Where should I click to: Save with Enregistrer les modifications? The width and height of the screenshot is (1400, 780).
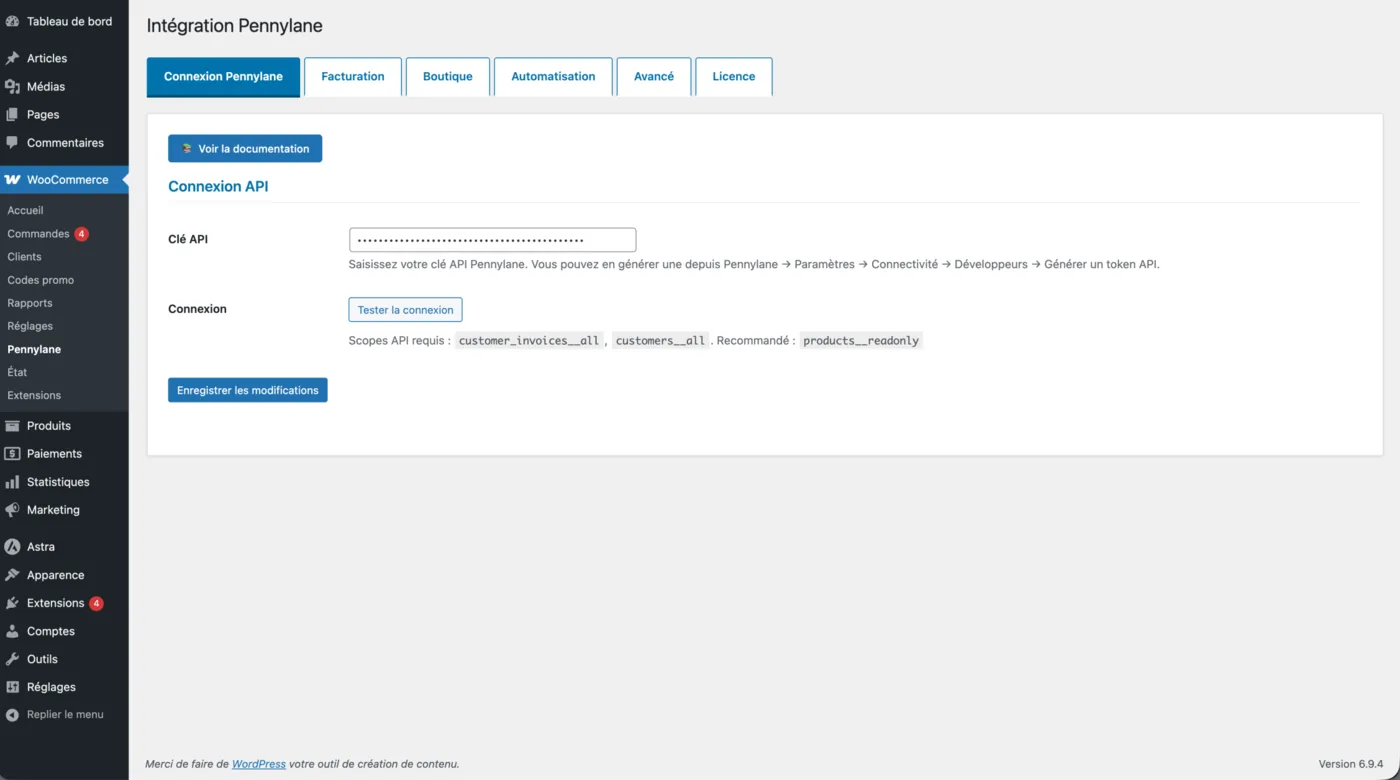click(x=248, y=390)
